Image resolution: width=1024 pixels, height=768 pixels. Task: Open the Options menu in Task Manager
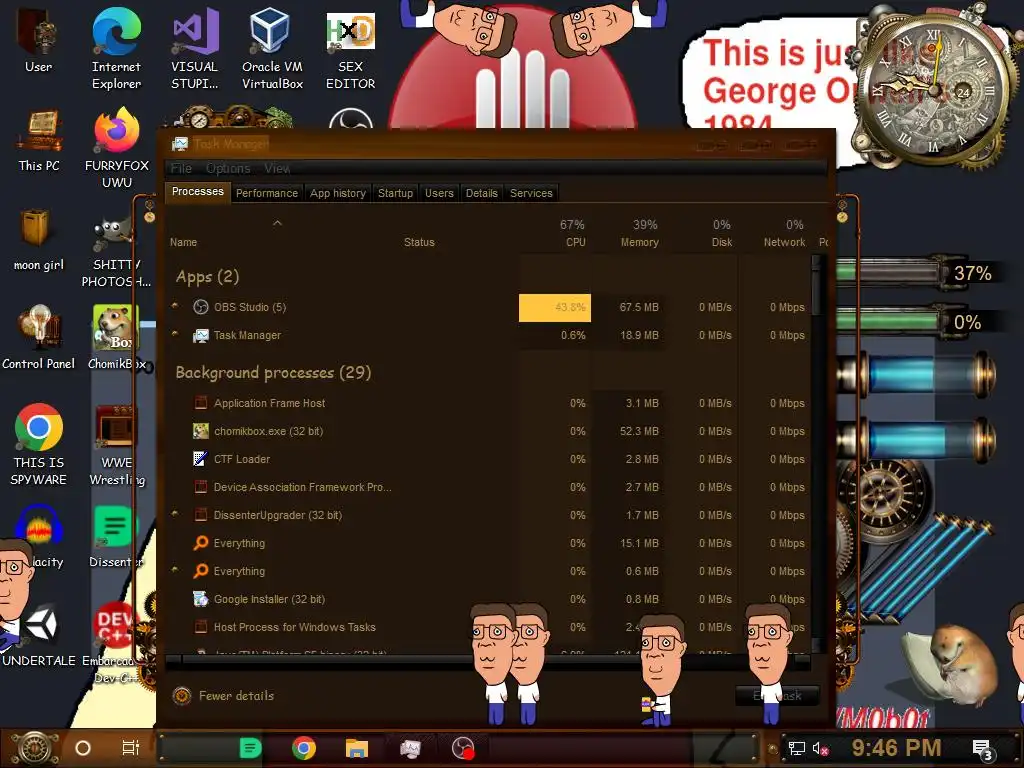click(x=228, y=168)
